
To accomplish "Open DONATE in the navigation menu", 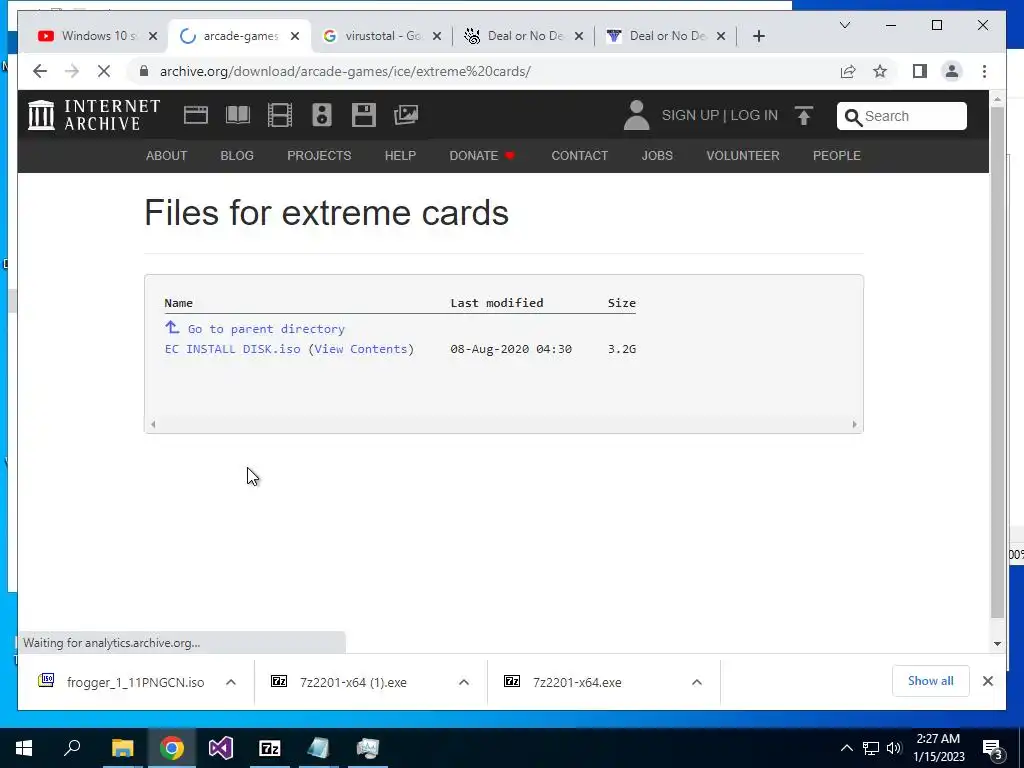I will pyautogui.click(x=482, y=155).
